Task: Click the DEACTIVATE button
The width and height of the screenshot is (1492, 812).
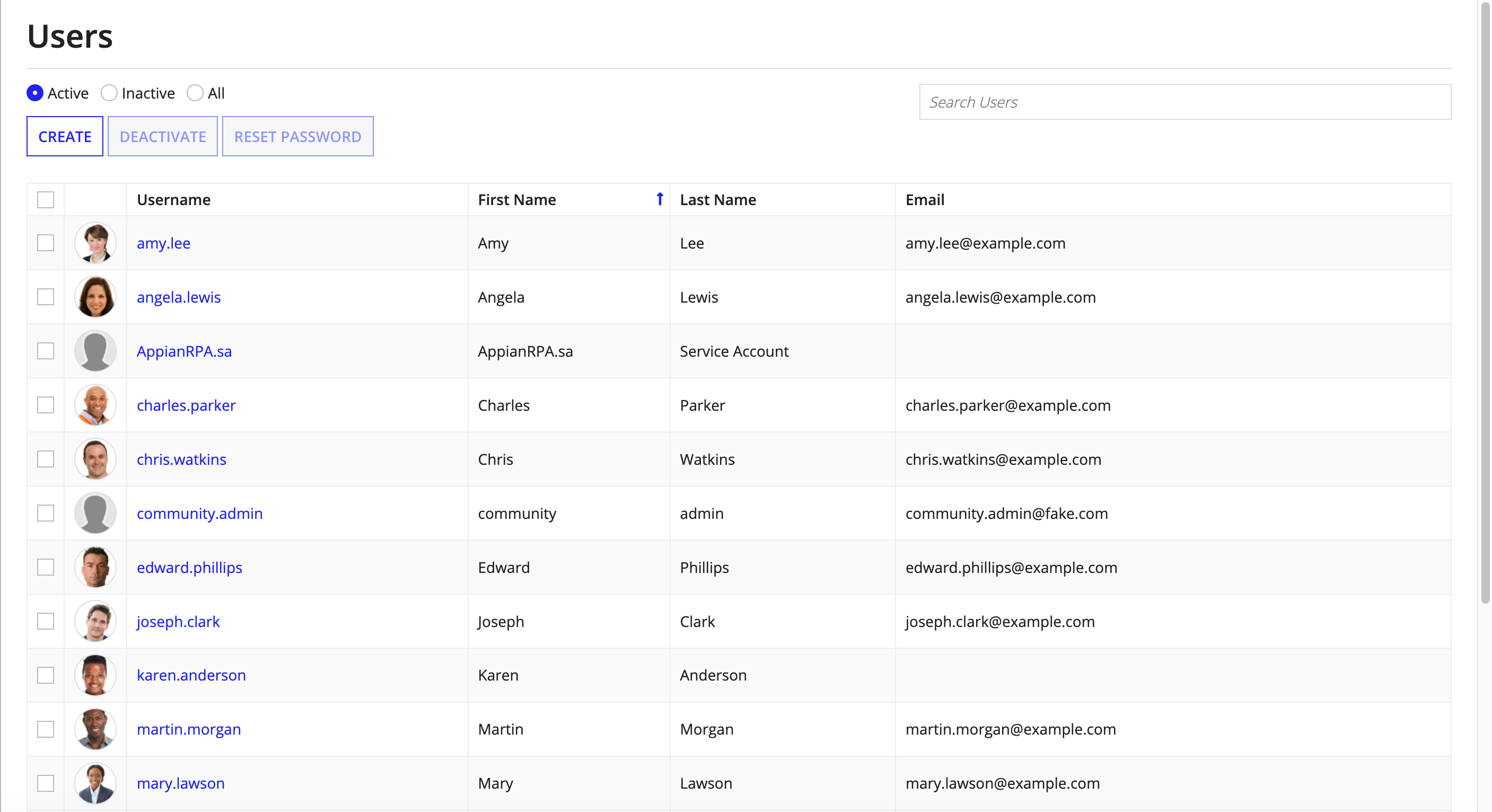Action: [x=162, y=136]
